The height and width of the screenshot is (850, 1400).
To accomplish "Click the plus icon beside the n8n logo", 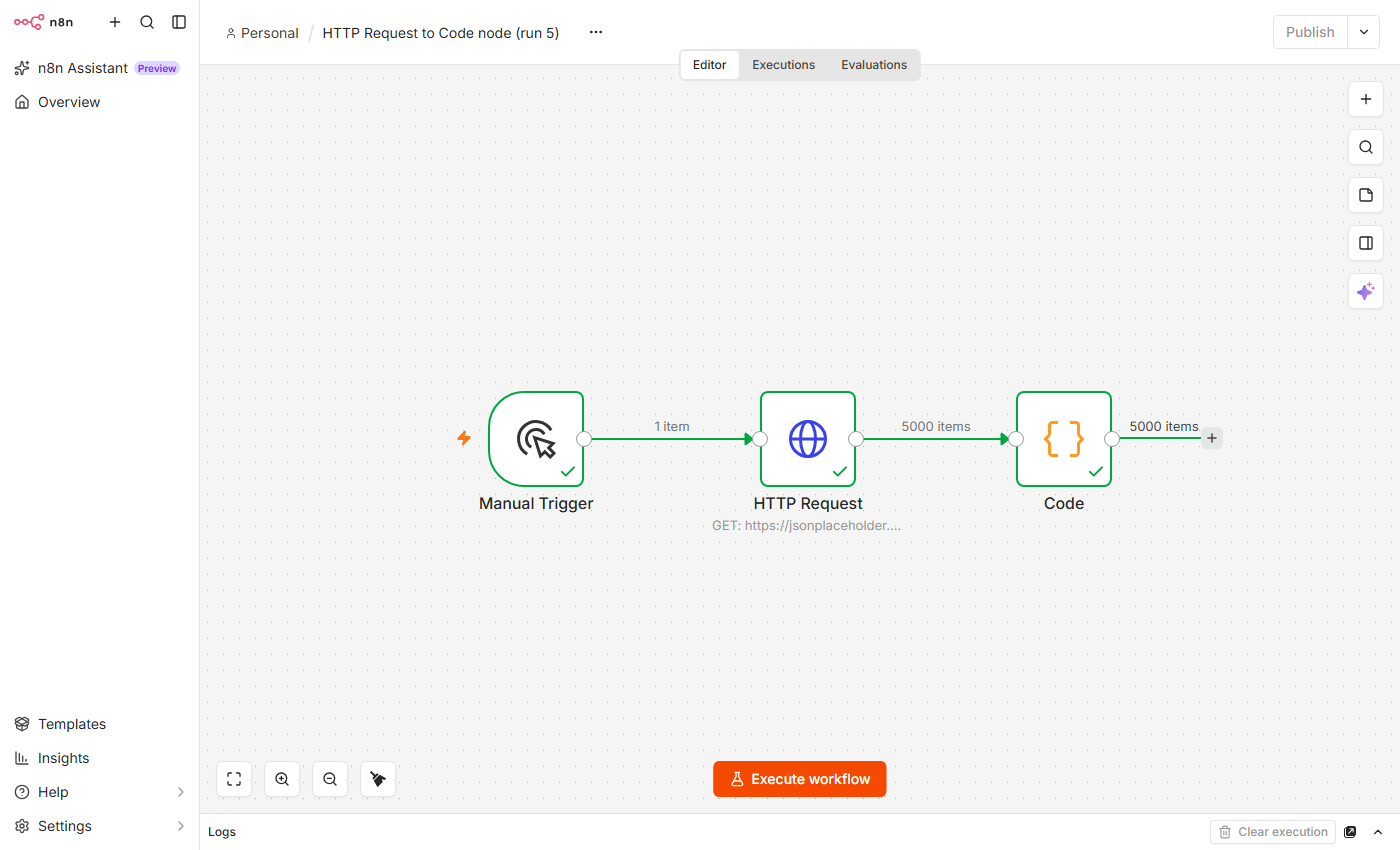I will [115, 22].
